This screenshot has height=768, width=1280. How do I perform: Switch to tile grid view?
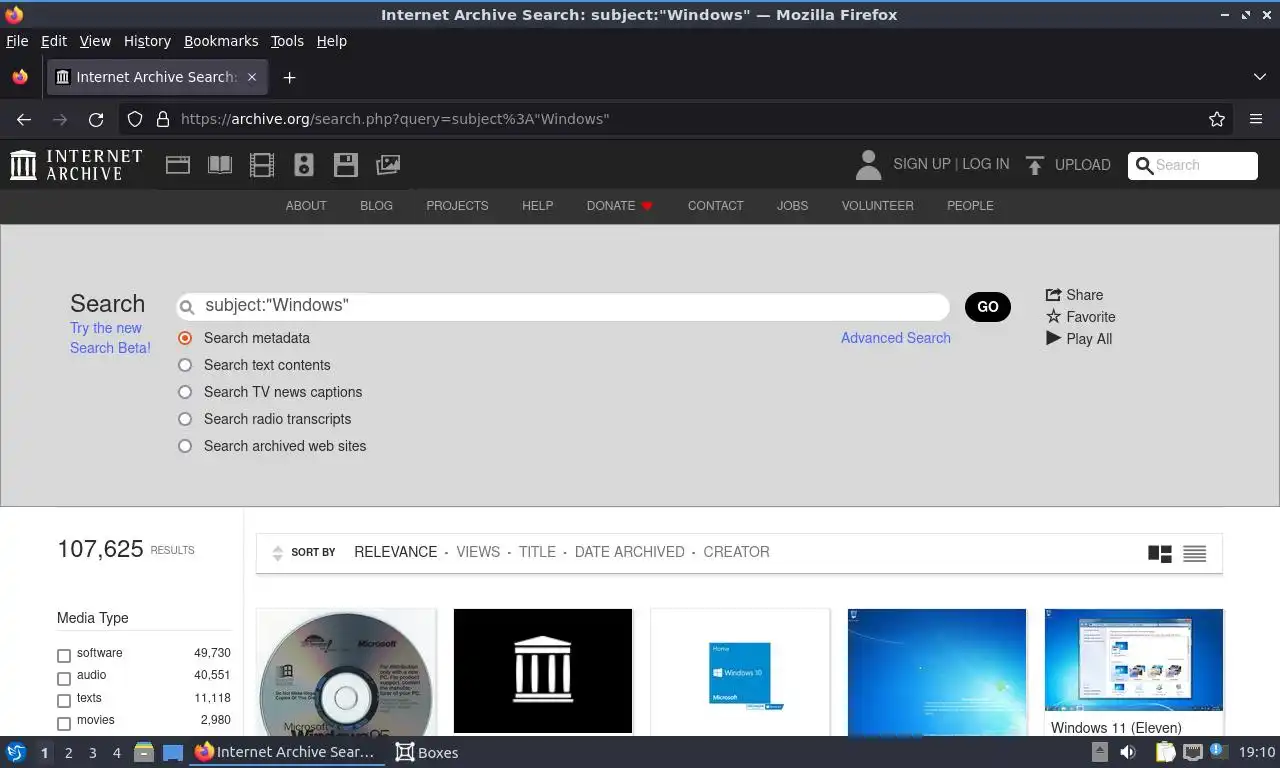tap(1160, 553)
